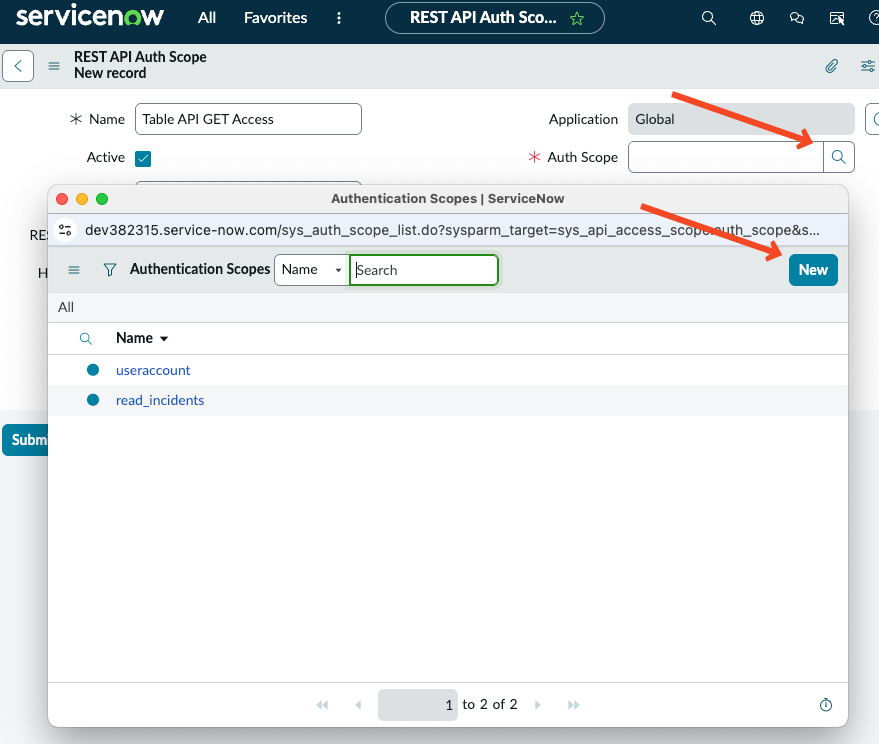Open the Favorites menu
Viewport: 879px width, 744px height.
point(275,18)
